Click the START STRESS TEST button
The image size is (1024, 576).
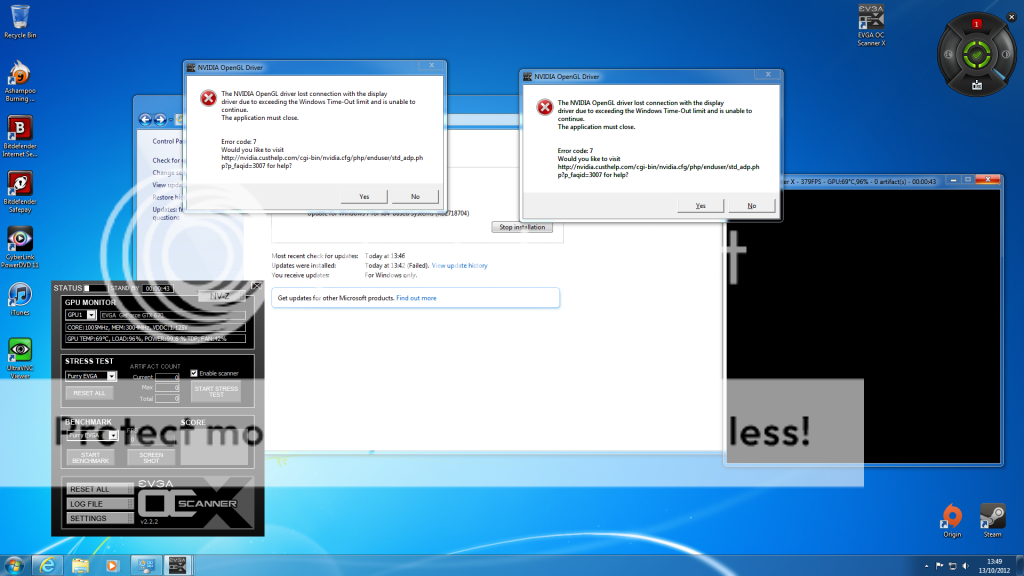click(x=216, y=392)
